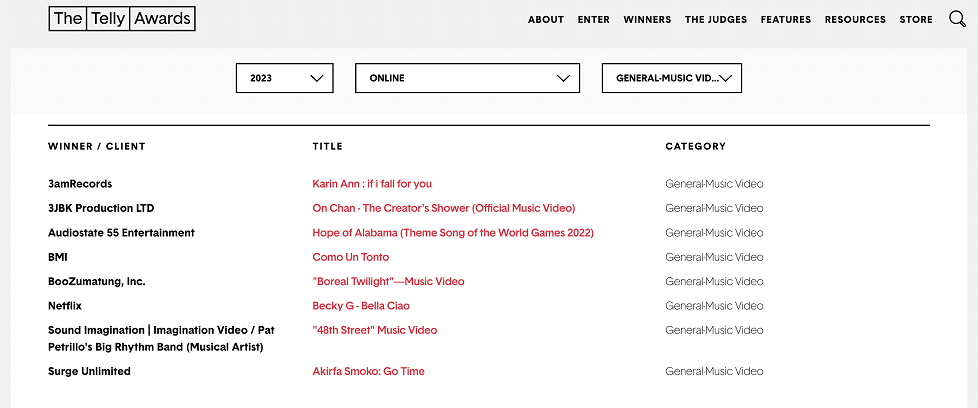
Task: Open the General-Music Video category dropdown
Action: coord(671,78)
